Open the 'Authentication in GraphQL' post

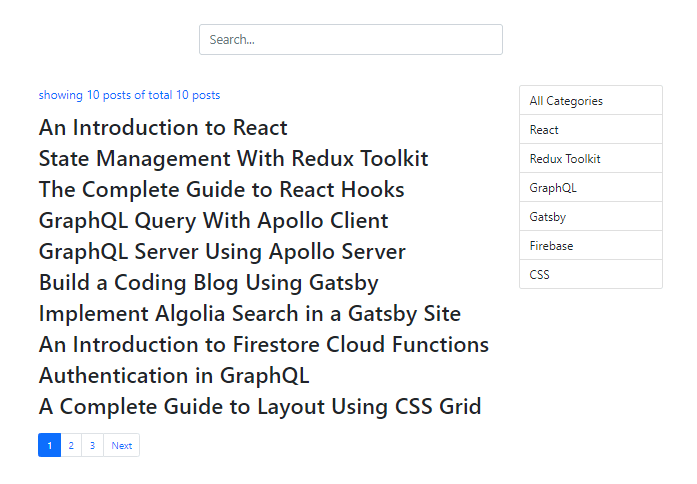point(174,376)
